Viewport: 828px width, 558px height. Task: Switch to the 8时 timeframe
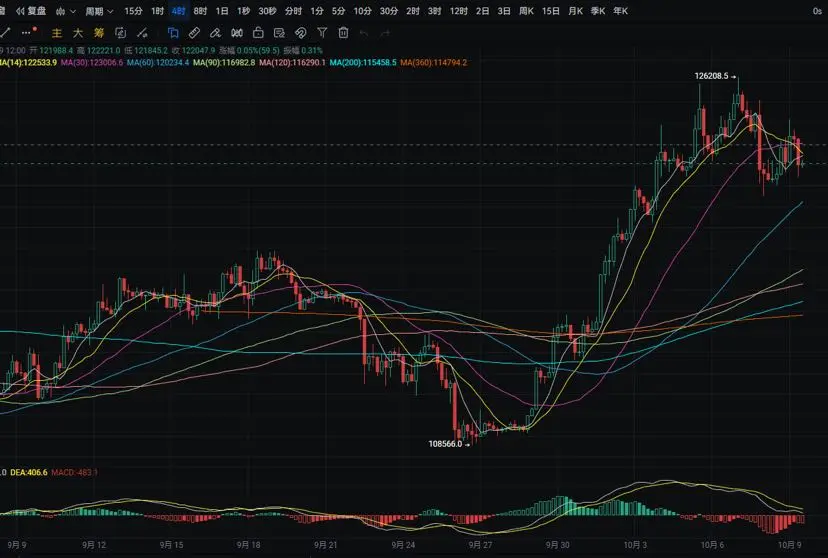click(x=200, y=11)
